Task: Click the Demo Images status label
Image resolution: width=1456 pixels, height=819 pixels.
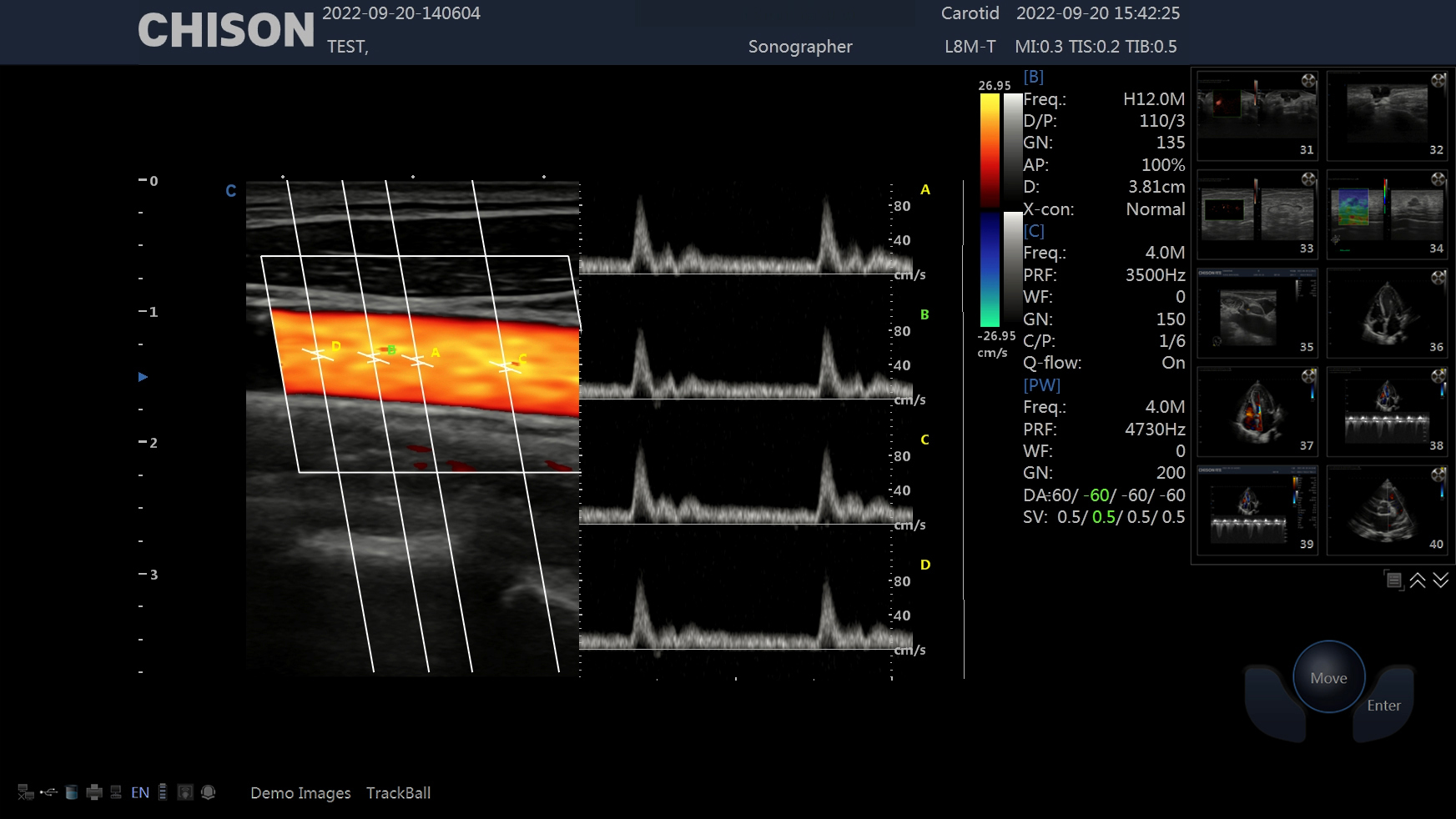Action: 300,793
